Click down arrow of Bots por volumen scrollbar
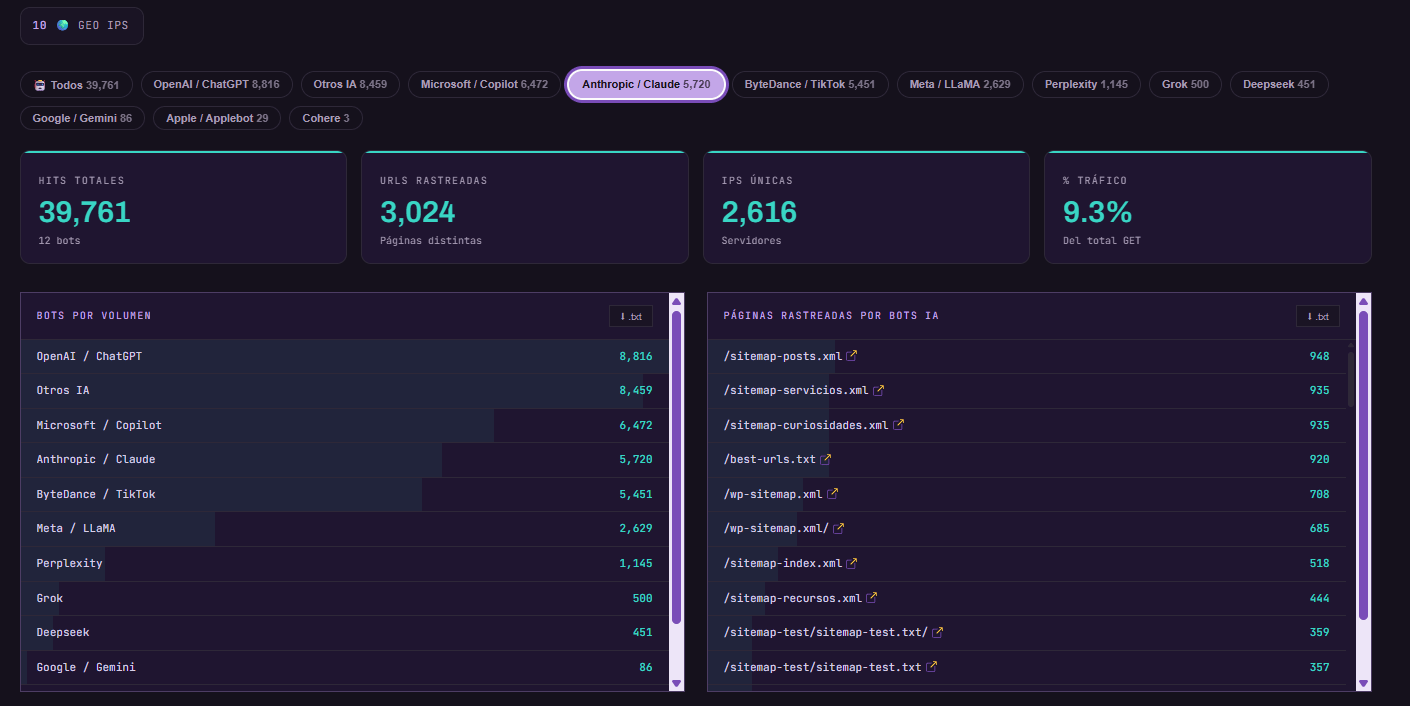 coord(677,683)
